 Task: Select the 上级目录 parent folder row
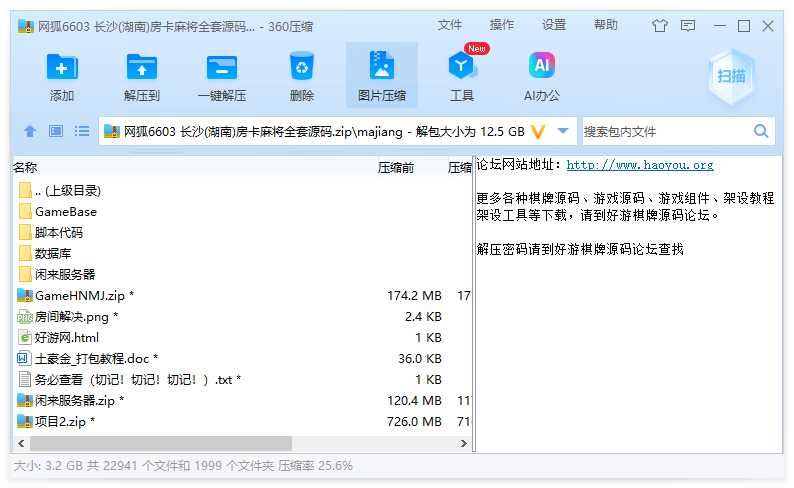(x=242, y=191)
